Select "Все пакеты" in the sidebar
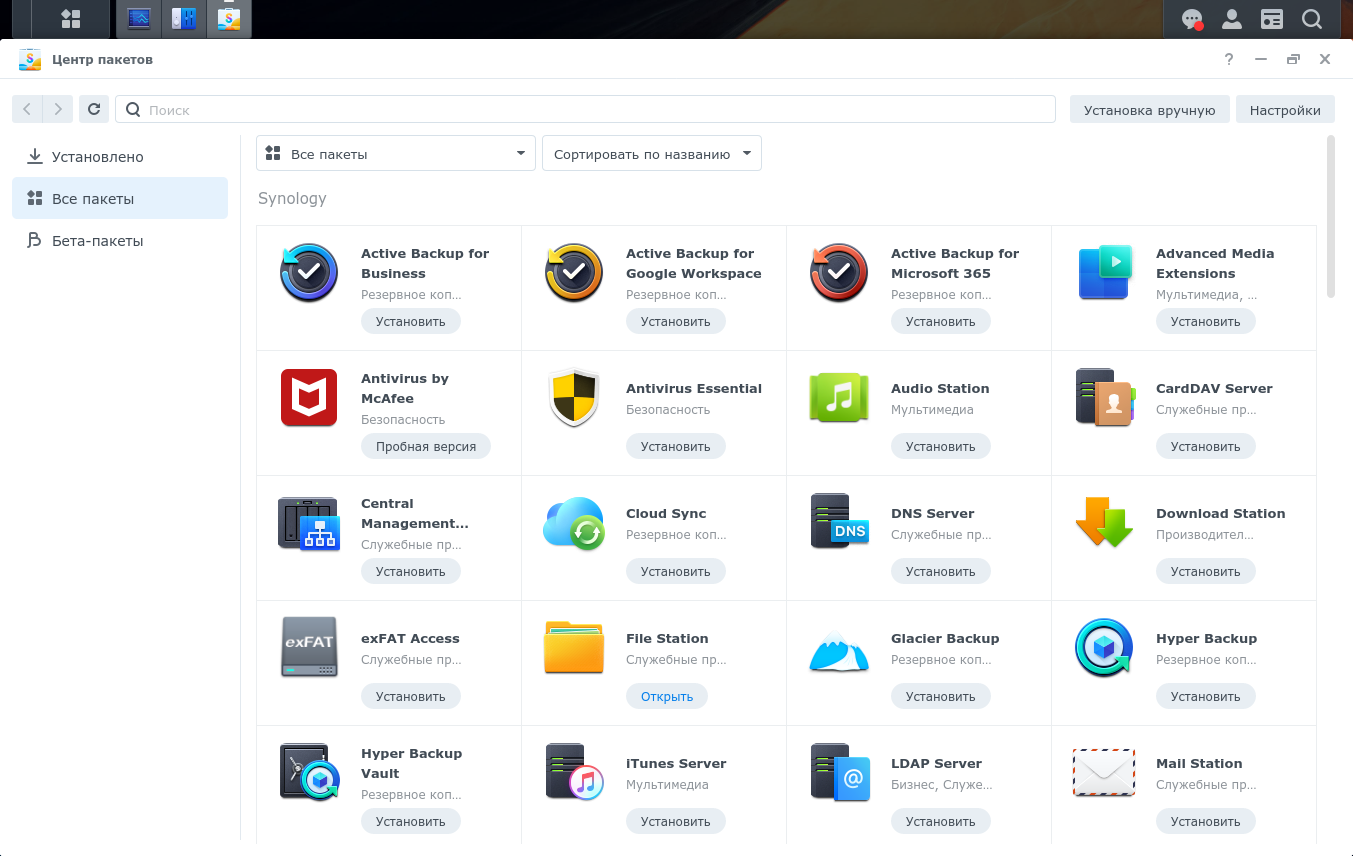 click(120, 199)
